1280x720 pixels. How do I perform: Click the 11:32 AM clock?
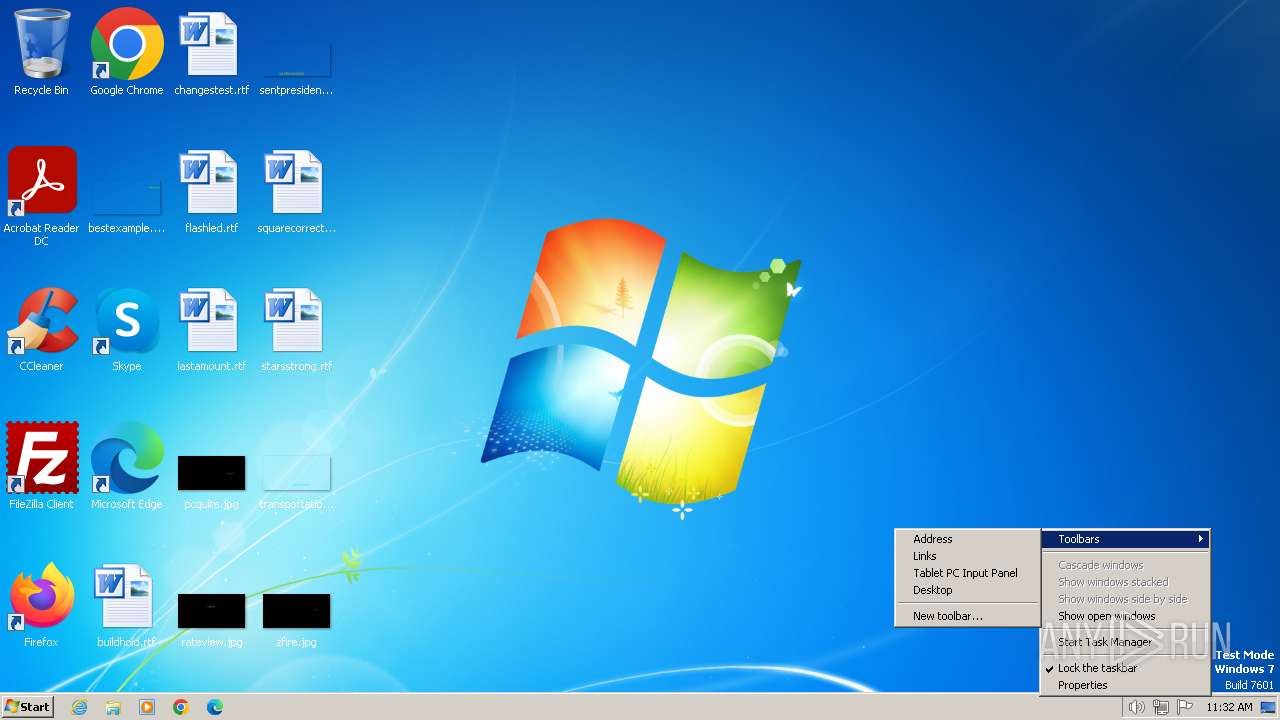pyautogui.click(x=1229, y=707)
